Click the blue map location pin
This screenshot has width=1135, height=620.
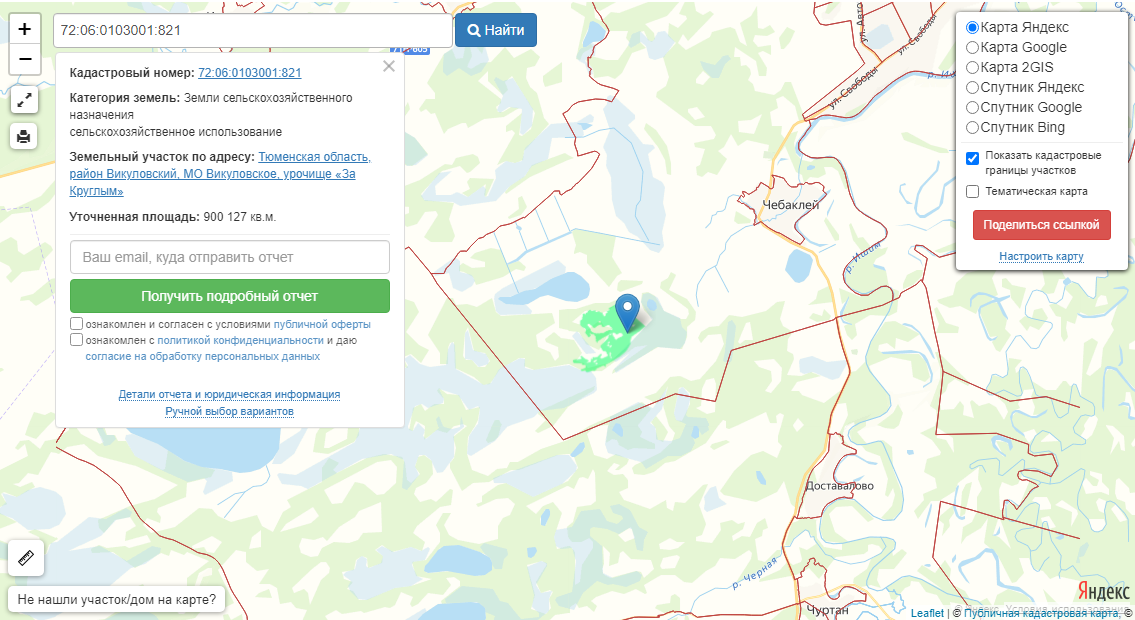pyautogui.click(x=628, y=313)
